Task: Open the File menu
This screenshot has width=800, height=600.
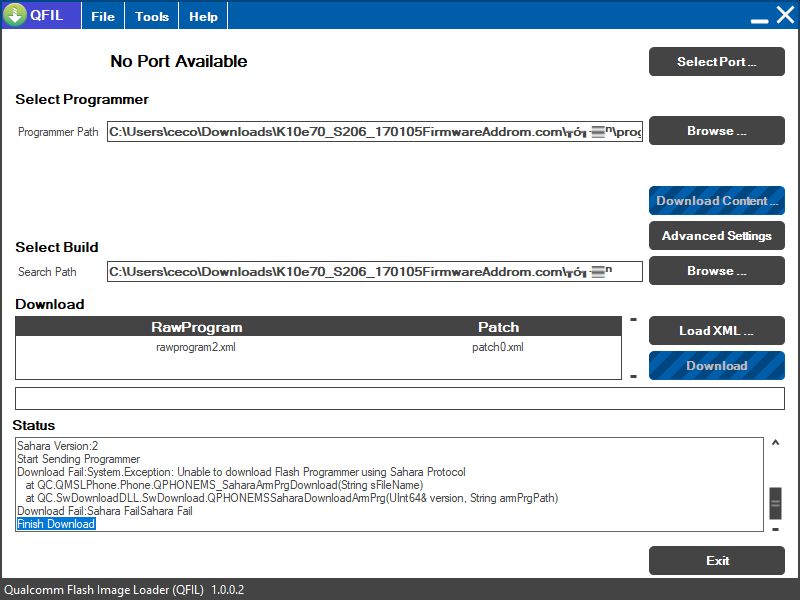Action: (x=103, y=16)
